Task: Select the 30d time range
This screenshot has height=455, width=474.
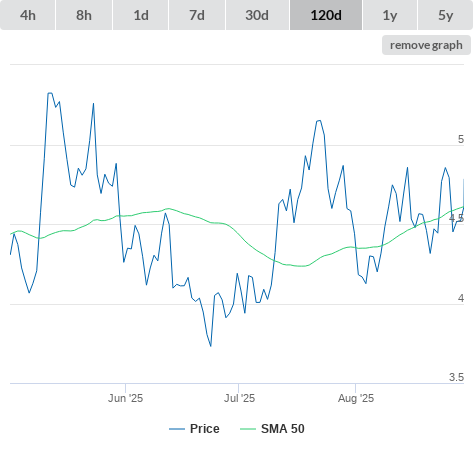Action: click(x=257, y=15)
